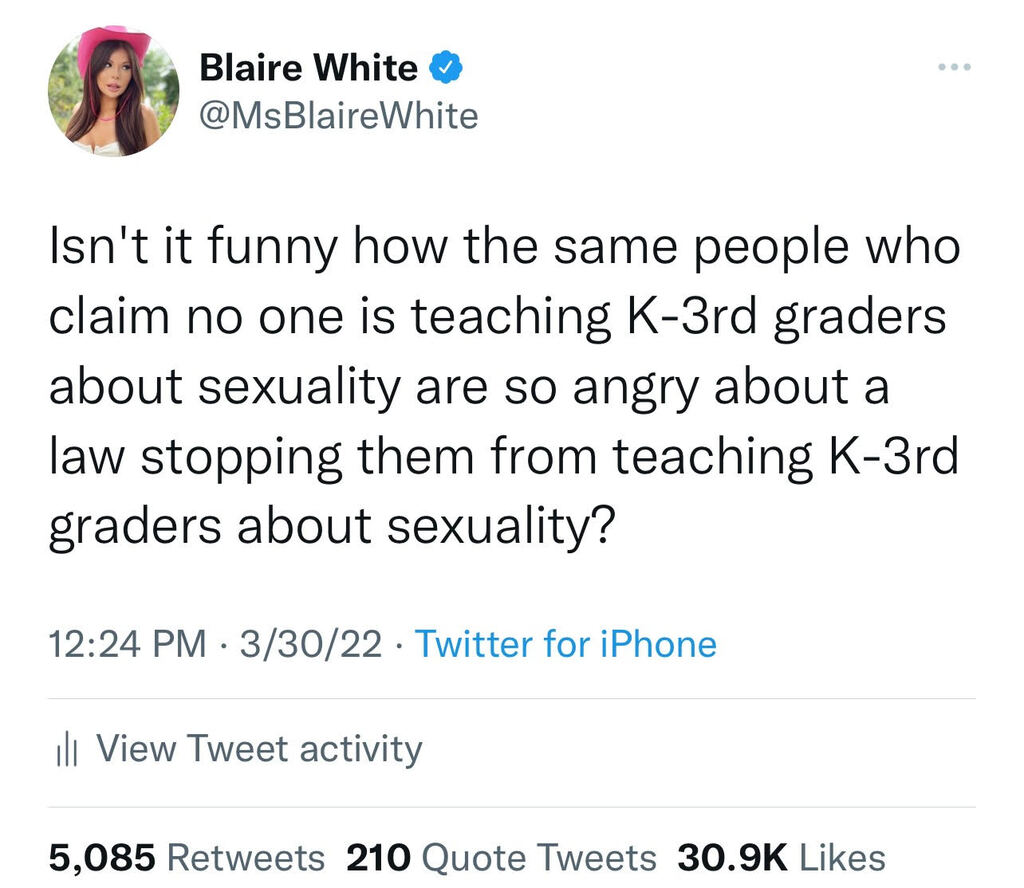Click the tweet line starting "law stopping them"
This screenshot has height=888, width=1024.
[504, 457]
